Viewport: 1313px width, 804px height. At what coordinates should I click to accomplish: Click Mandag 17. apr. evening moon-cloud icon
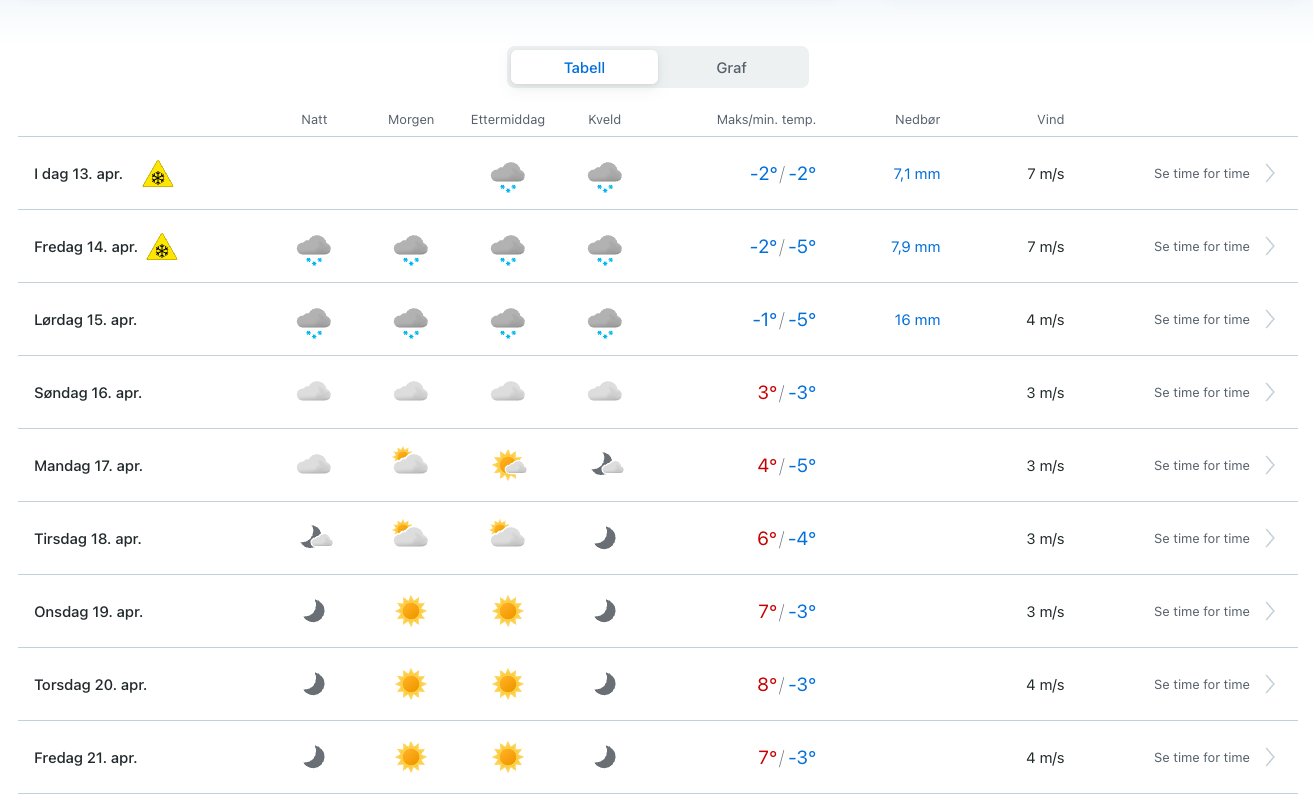tap(606, 464)
